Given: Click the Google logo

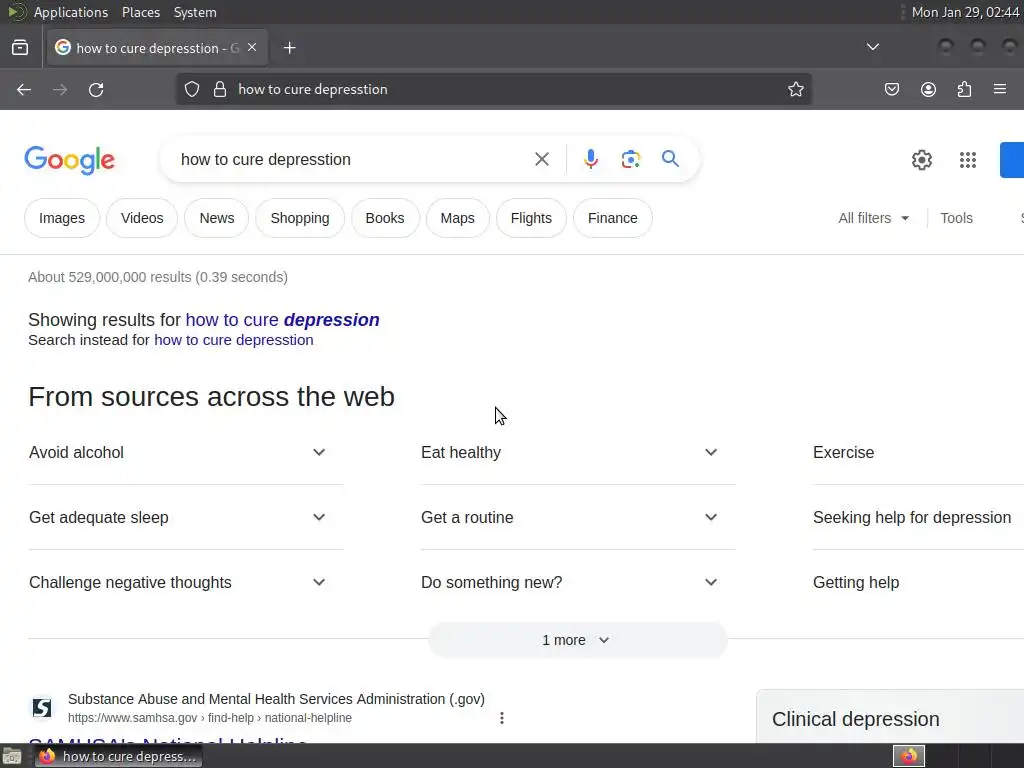Looking at the screenshot, I should tap(69, 160).
